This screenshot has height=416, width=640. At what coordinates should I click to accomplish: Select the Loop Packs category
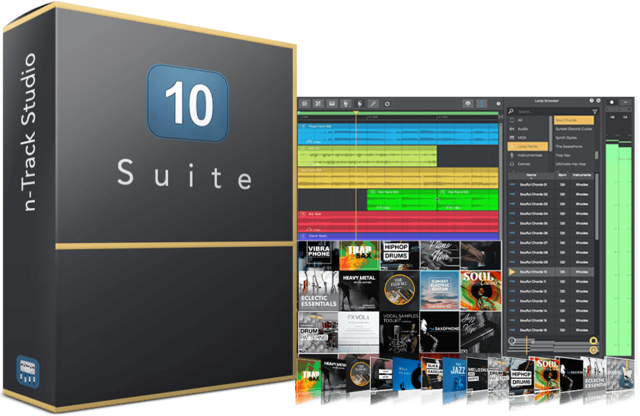coord(527,146)
